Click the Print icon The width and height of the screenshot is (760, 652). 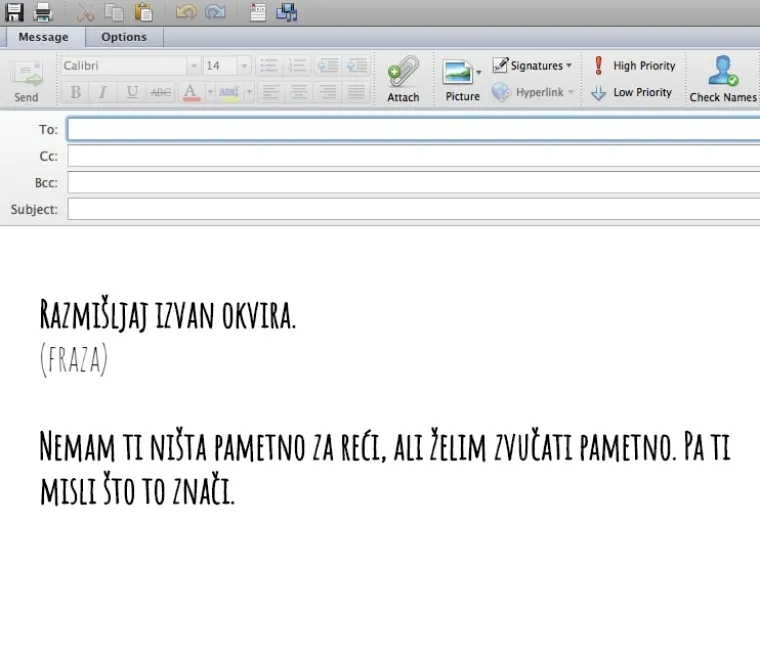click(43, 12)
